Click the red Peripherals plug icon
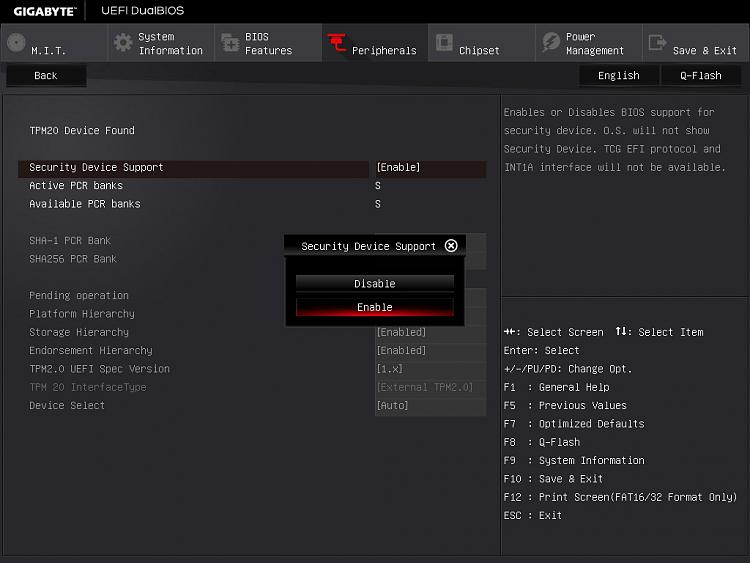 pyautogui.click(x=337, y=43)
